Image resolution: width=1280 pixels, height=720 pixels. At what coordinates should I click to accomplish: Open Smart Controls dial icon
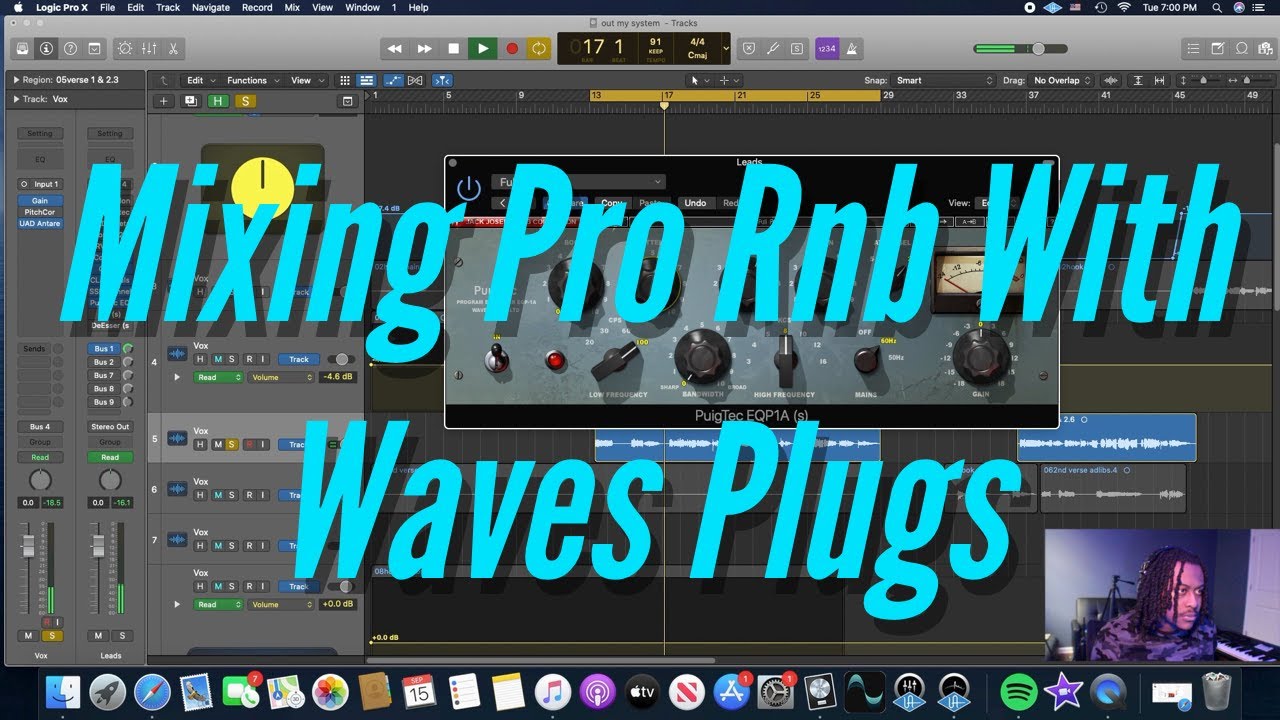tap(125, 48)
